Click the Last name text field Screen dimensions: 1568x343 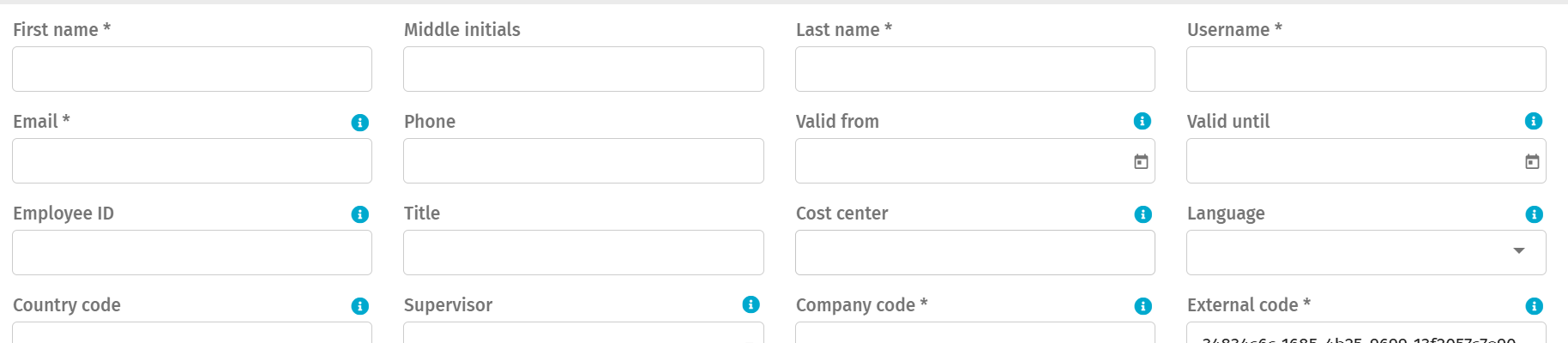coord(974,69)
